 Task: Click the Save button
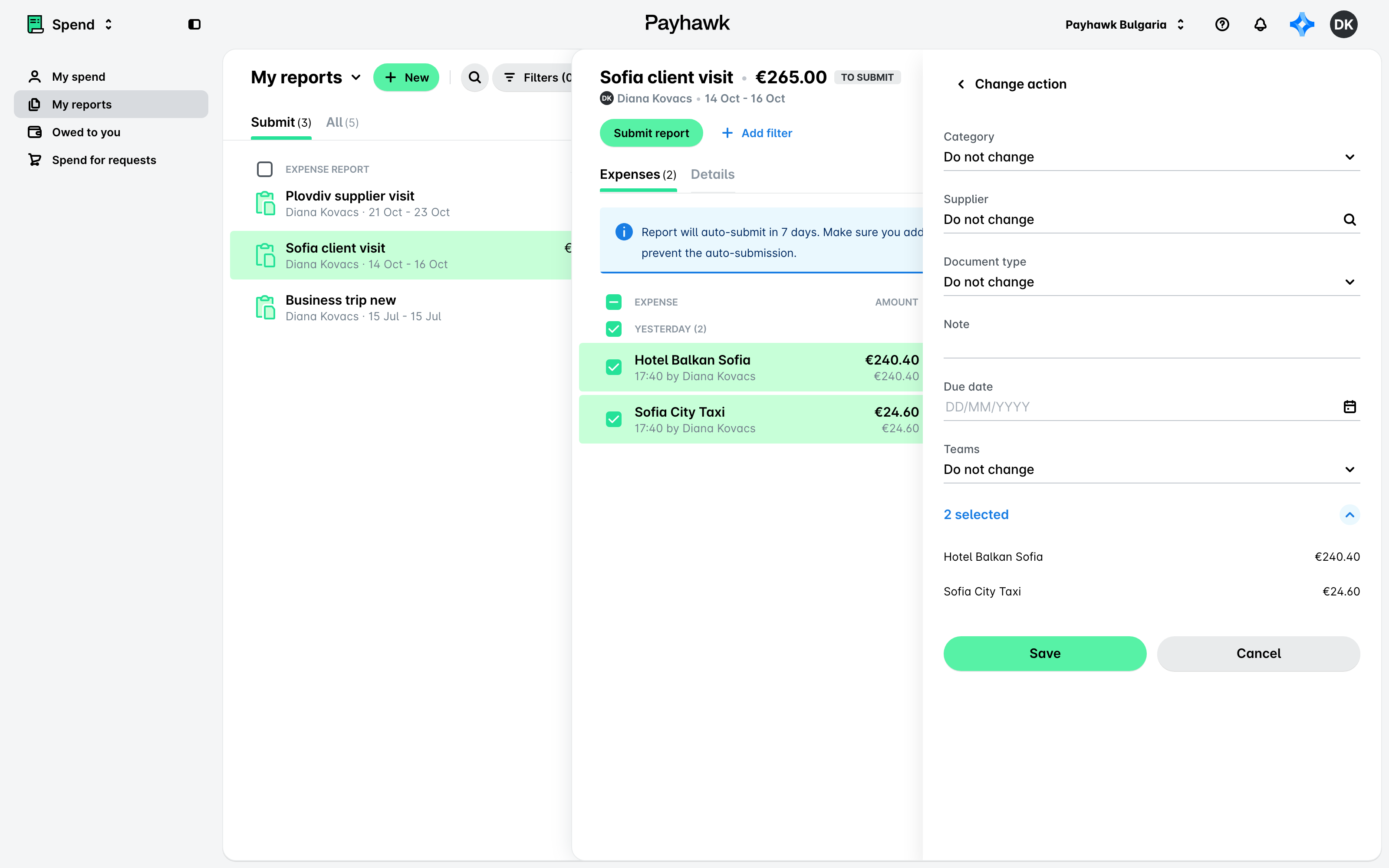[x=1045, y=653]
